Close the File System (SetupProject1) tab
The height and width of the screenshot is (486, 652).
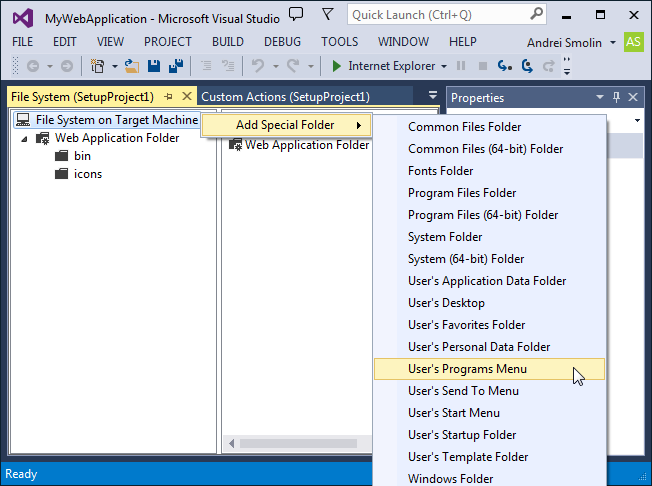click(x=187, y=96)
